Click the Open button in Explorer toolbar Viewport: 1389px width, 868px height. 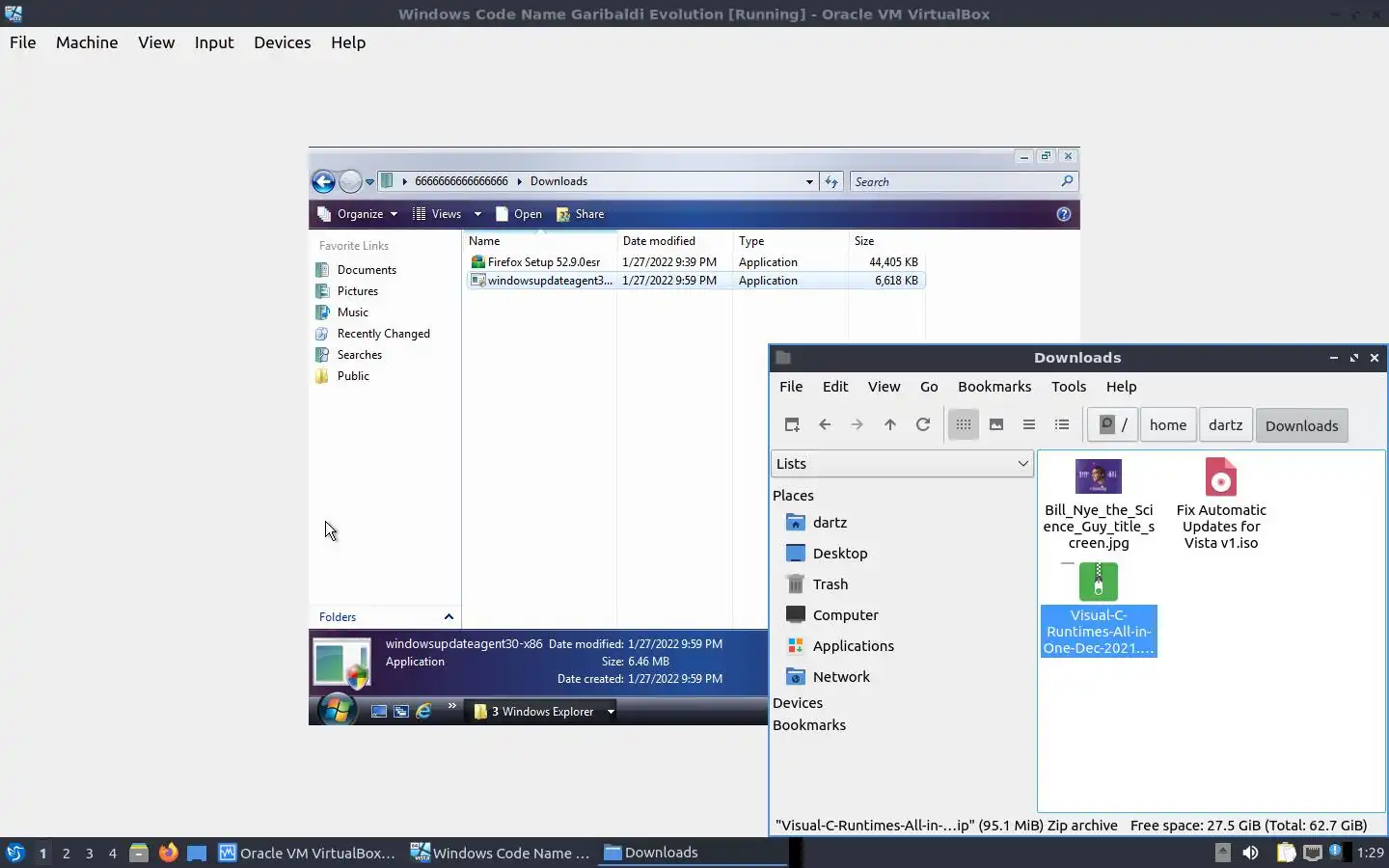(x=519, y=214)
